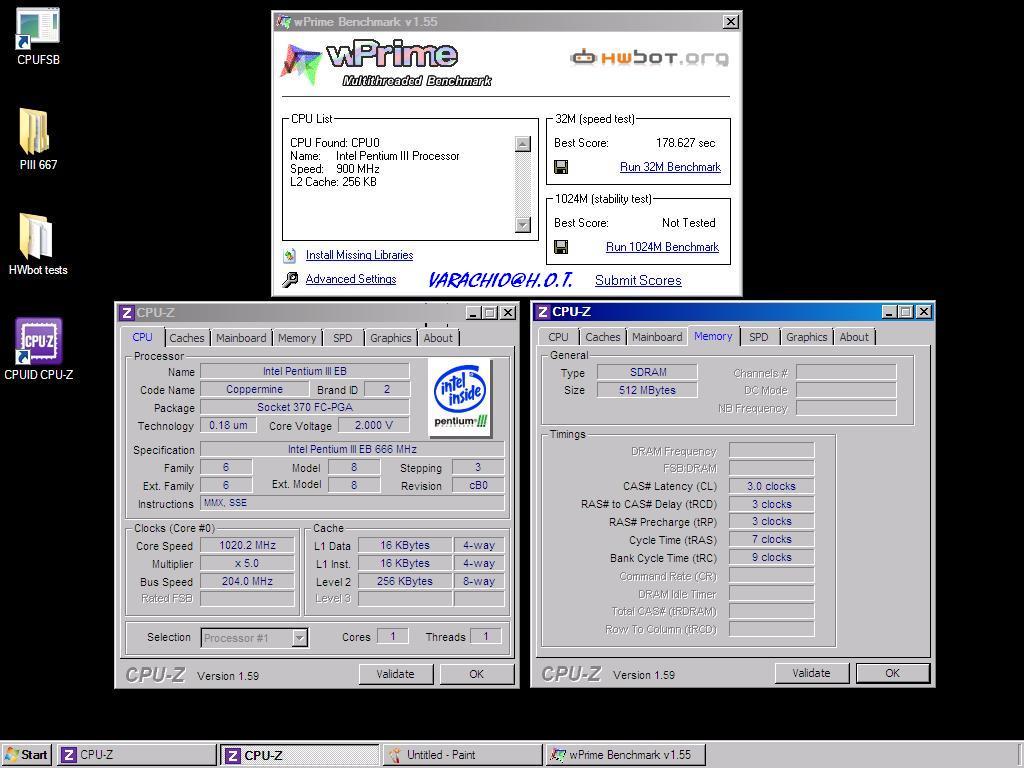Screen dimensions: 1024x768
Task: Select About tab in right CPU-Z
Action: click(x=854, y=337)
